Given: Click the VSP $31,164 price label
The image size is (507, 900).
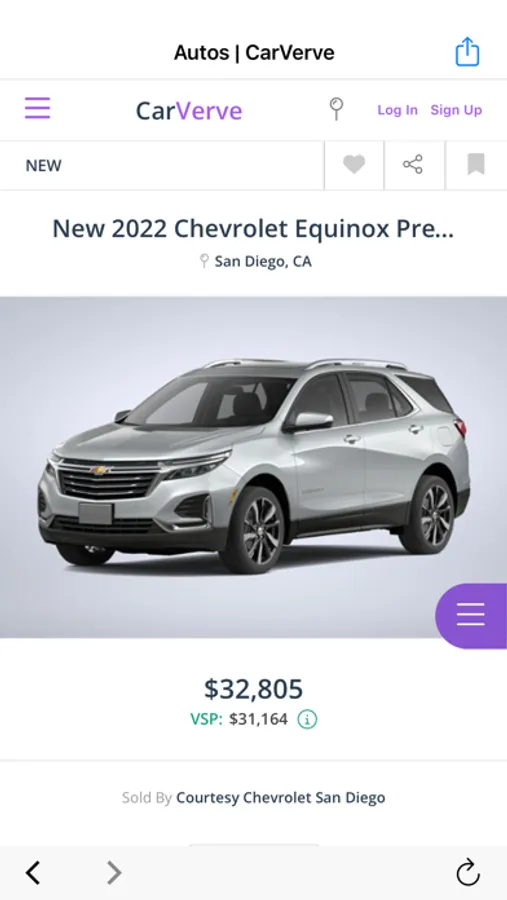Looking at the screenshot, I should [239, 719].
